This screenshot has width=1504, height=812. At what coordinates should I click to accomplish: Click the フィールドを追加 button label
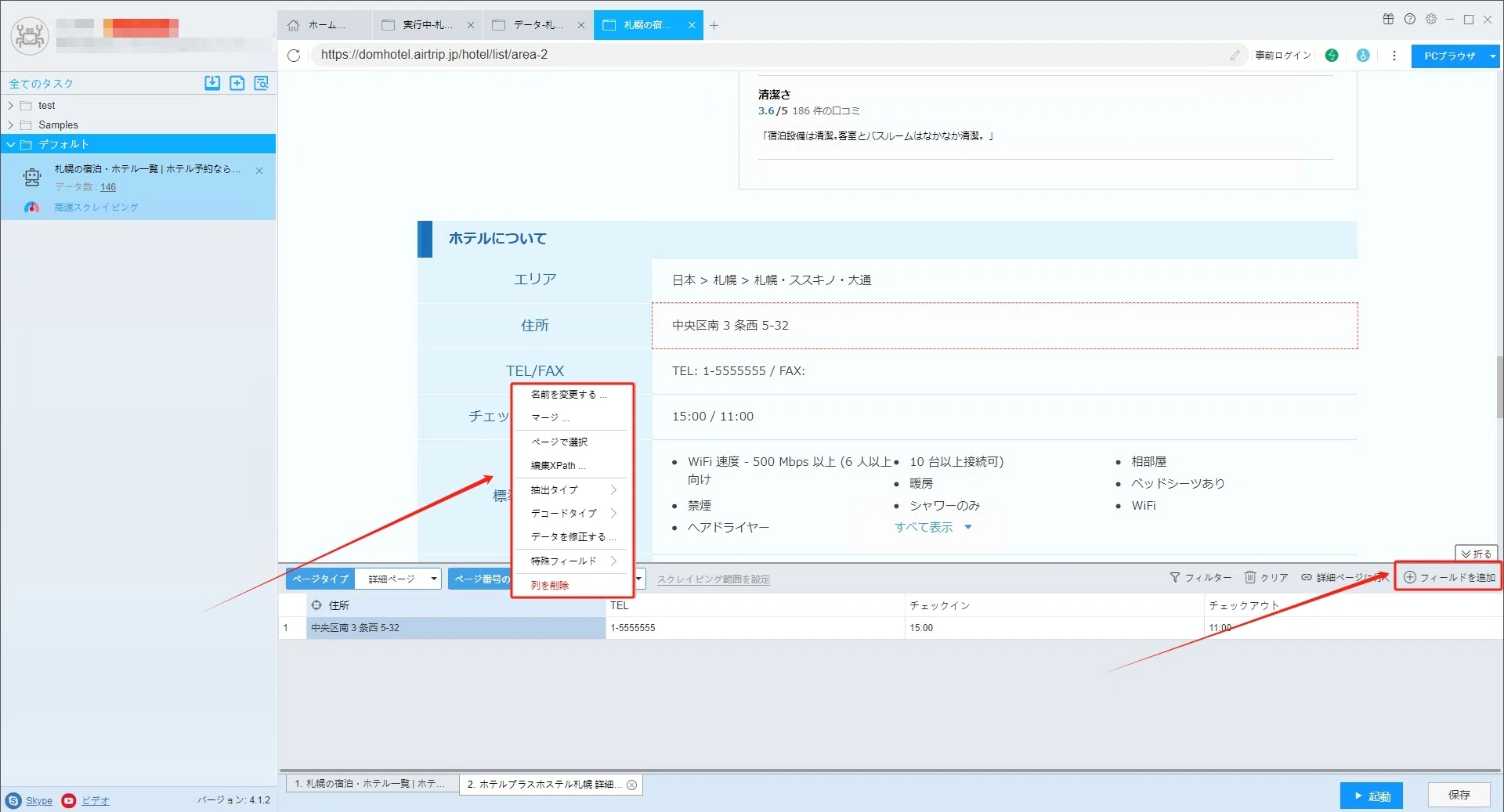click(x=1458, y=577)
